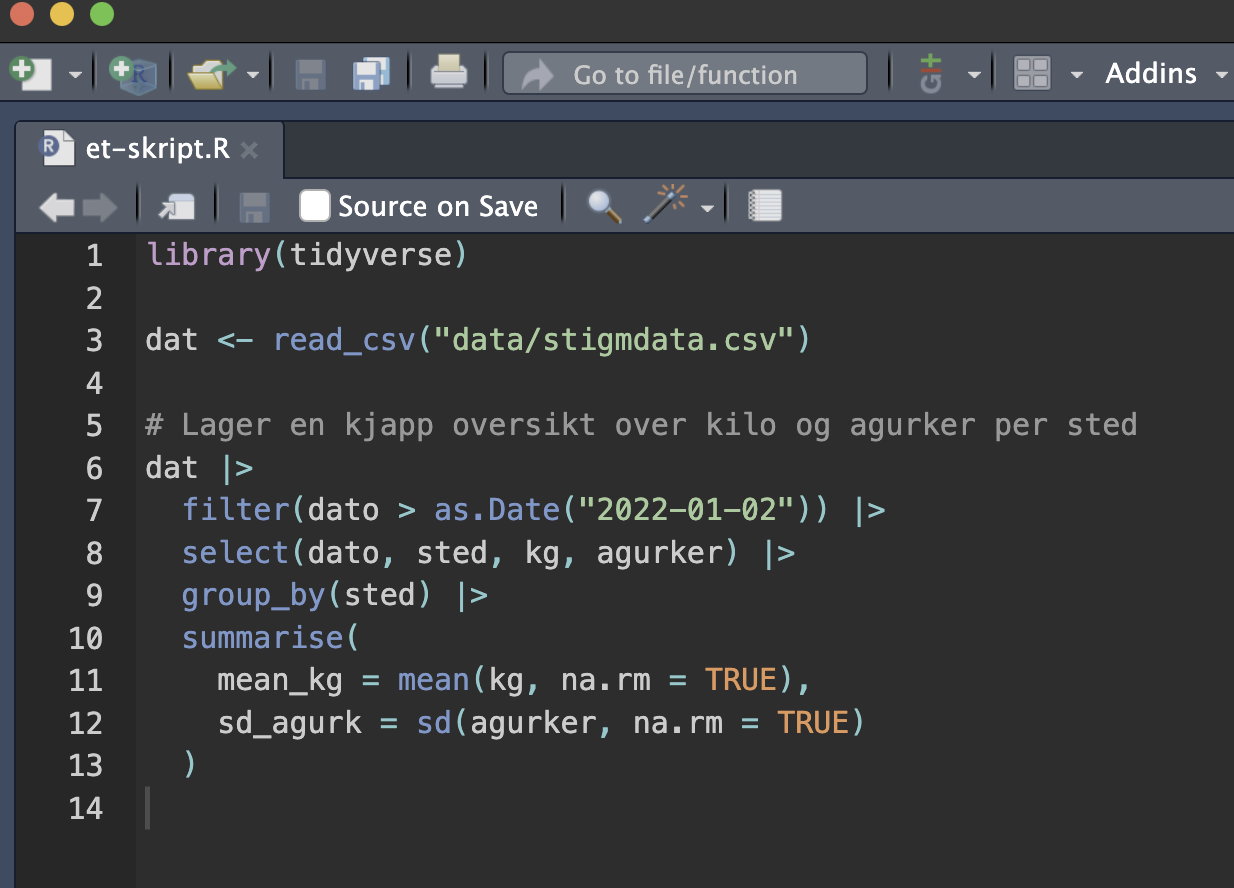
Task: Click the workspace panes layout icon
Action: pyautogui.click(x=1032, y=74)
